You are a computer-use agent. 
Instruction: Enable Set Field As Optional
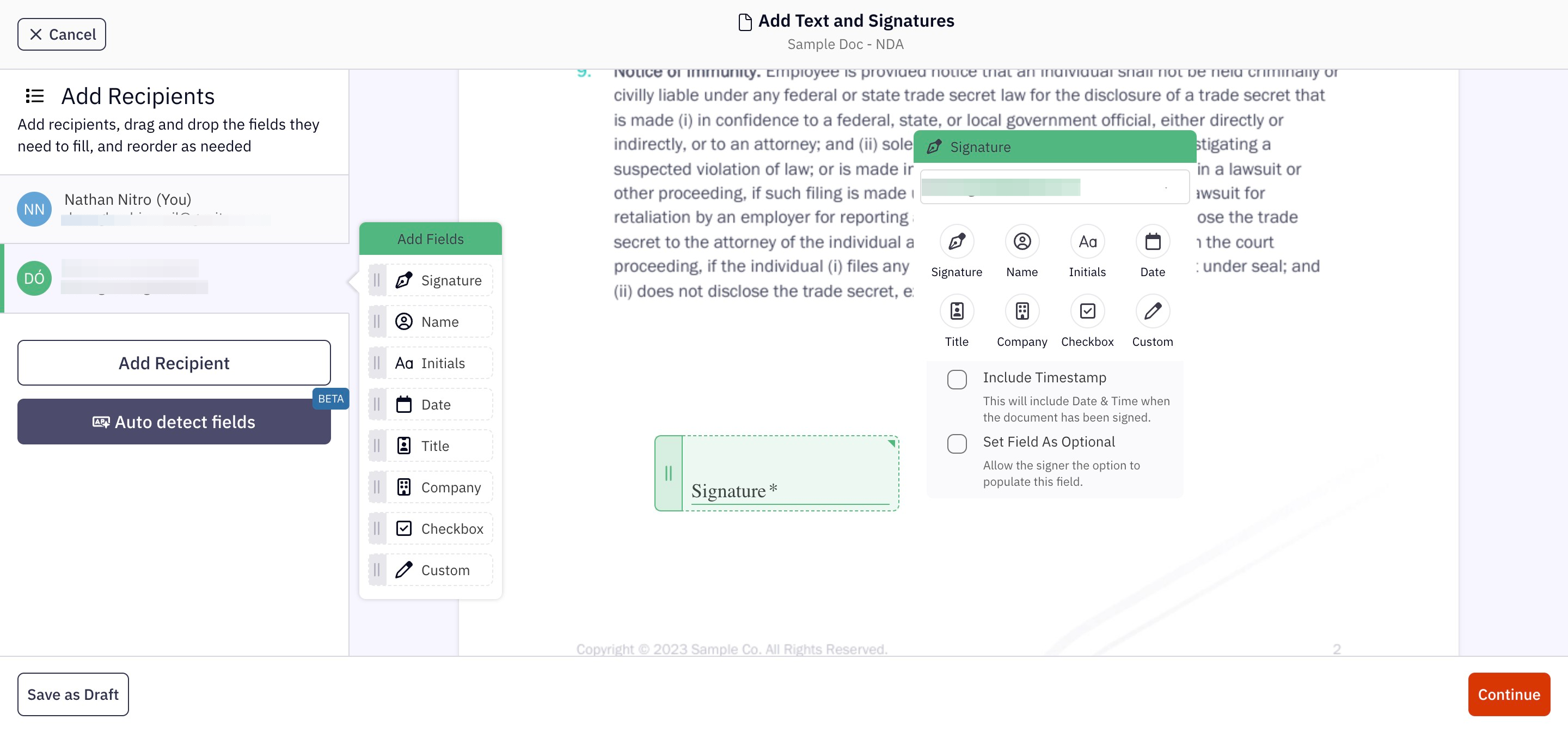pos(957,444)
